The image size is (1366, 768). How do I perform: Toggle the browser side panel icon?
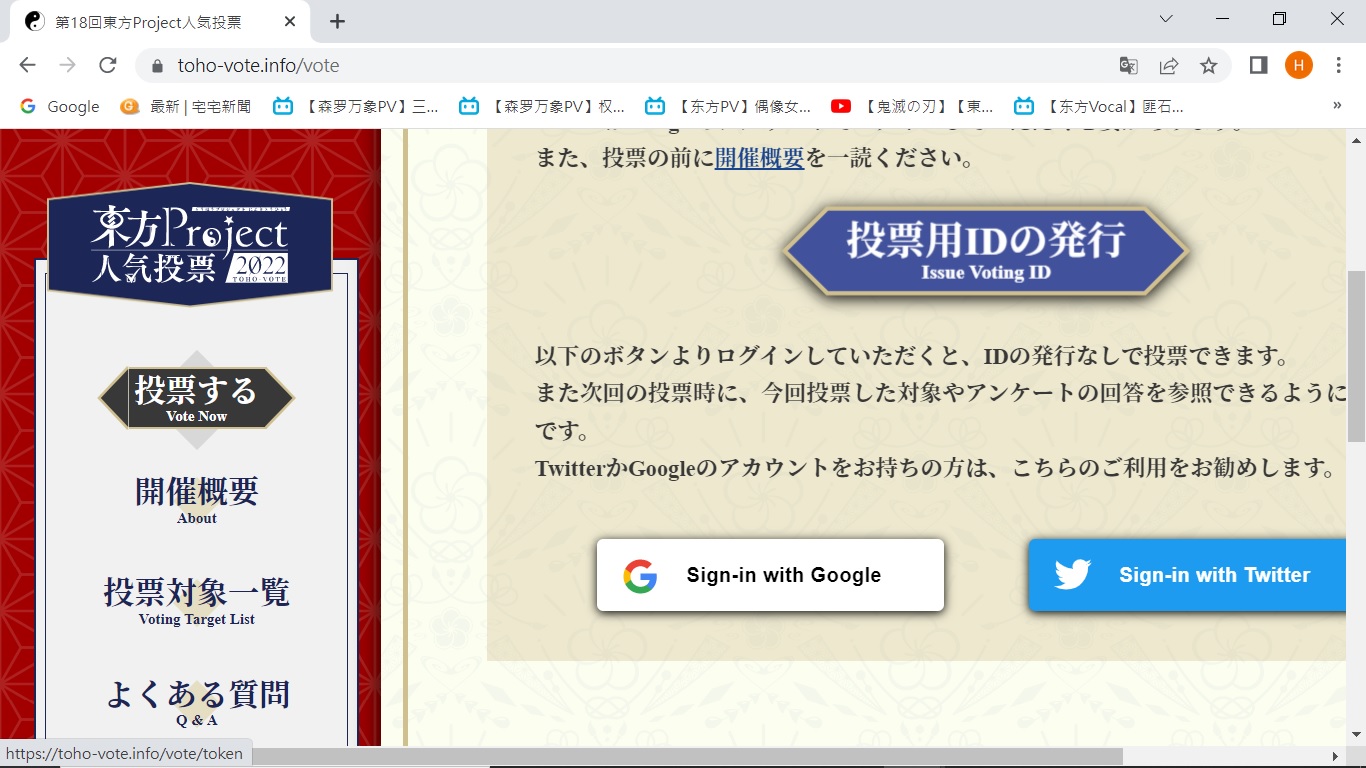point(1259,66)
